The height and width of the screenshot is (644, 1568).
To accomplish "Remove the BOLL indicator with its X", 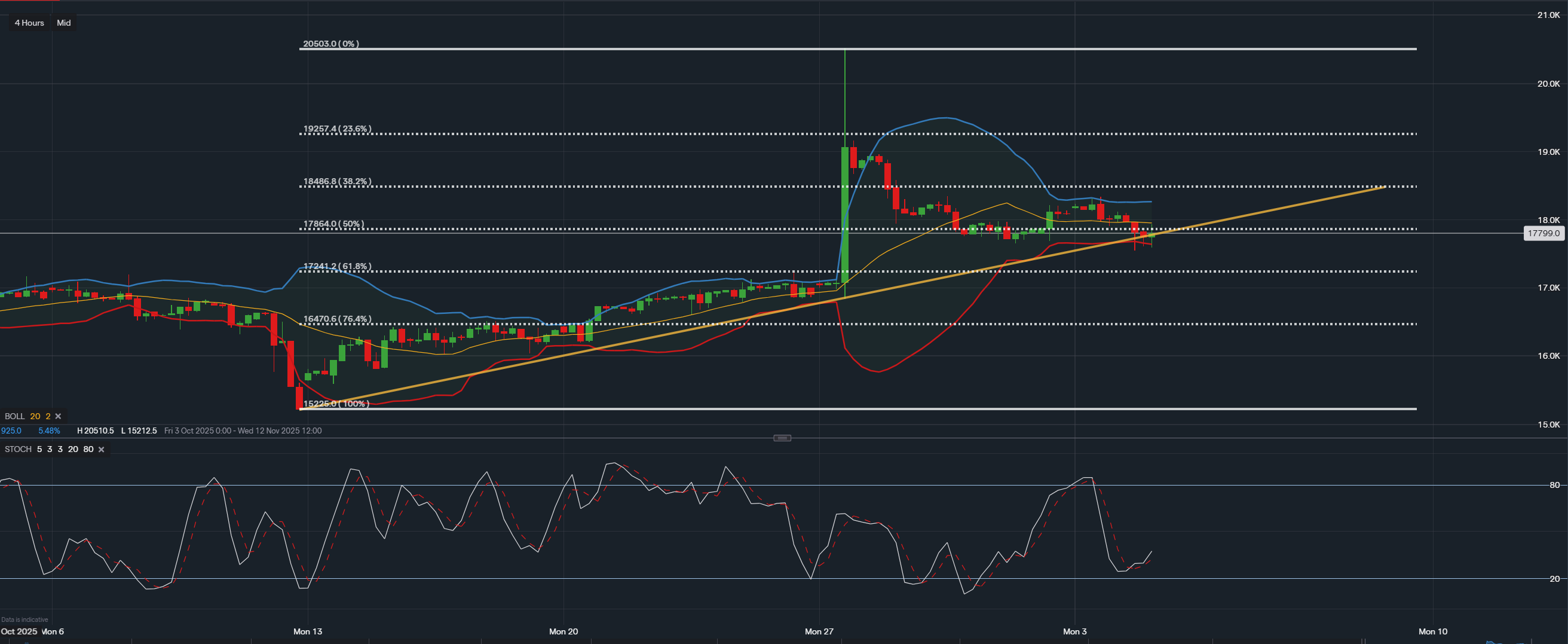I will [x=59, y=416].
